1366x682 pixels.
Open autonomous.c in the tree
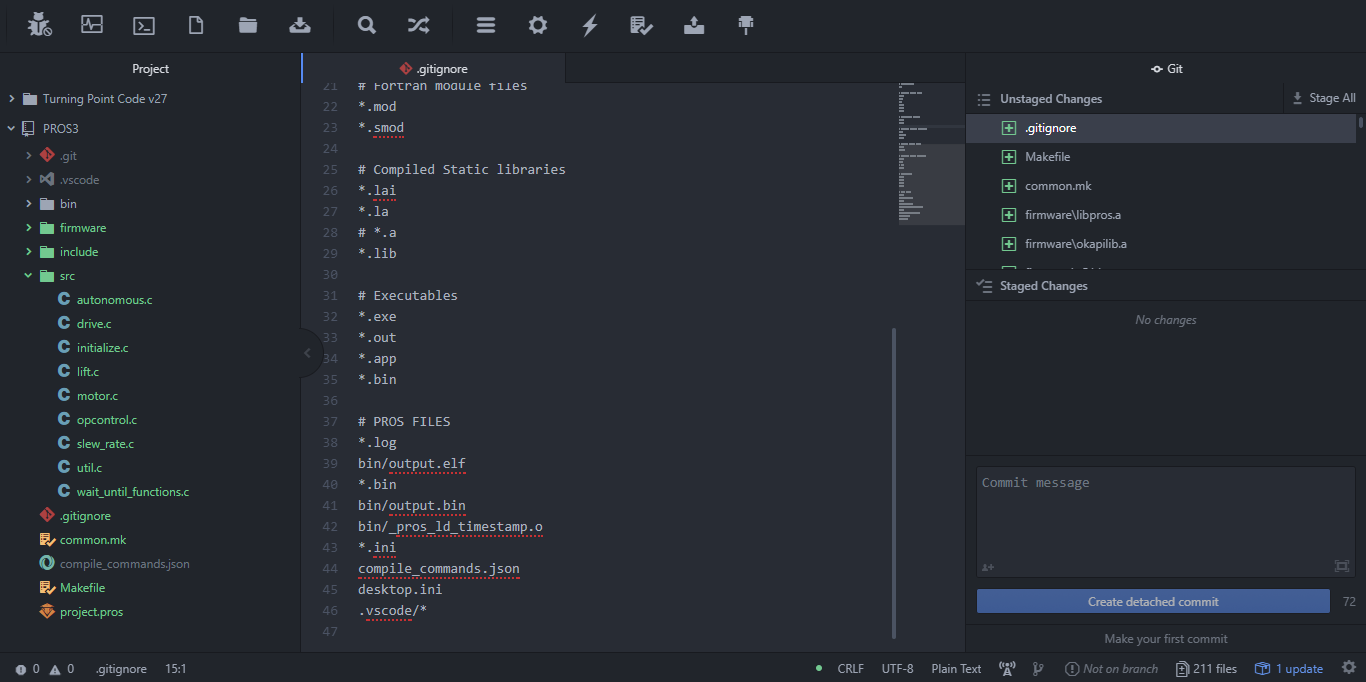coord(114,300)
